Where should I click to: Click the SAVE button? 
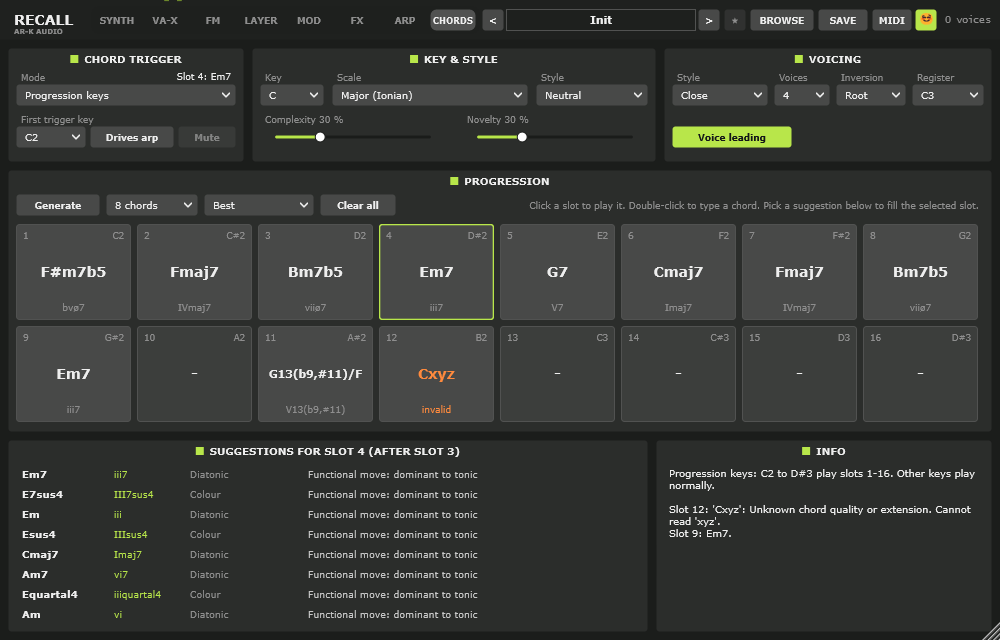[x=842, y=20]
